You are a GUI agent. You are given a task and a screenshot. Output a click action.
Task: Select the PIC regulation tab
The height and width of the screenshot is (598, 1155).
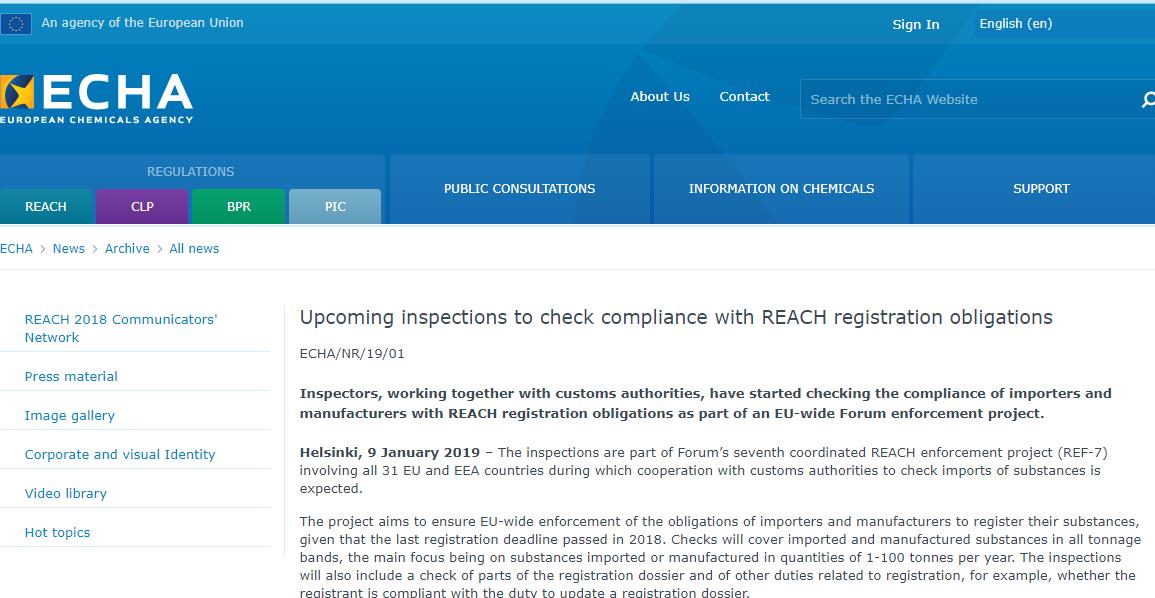coord(335,207)
